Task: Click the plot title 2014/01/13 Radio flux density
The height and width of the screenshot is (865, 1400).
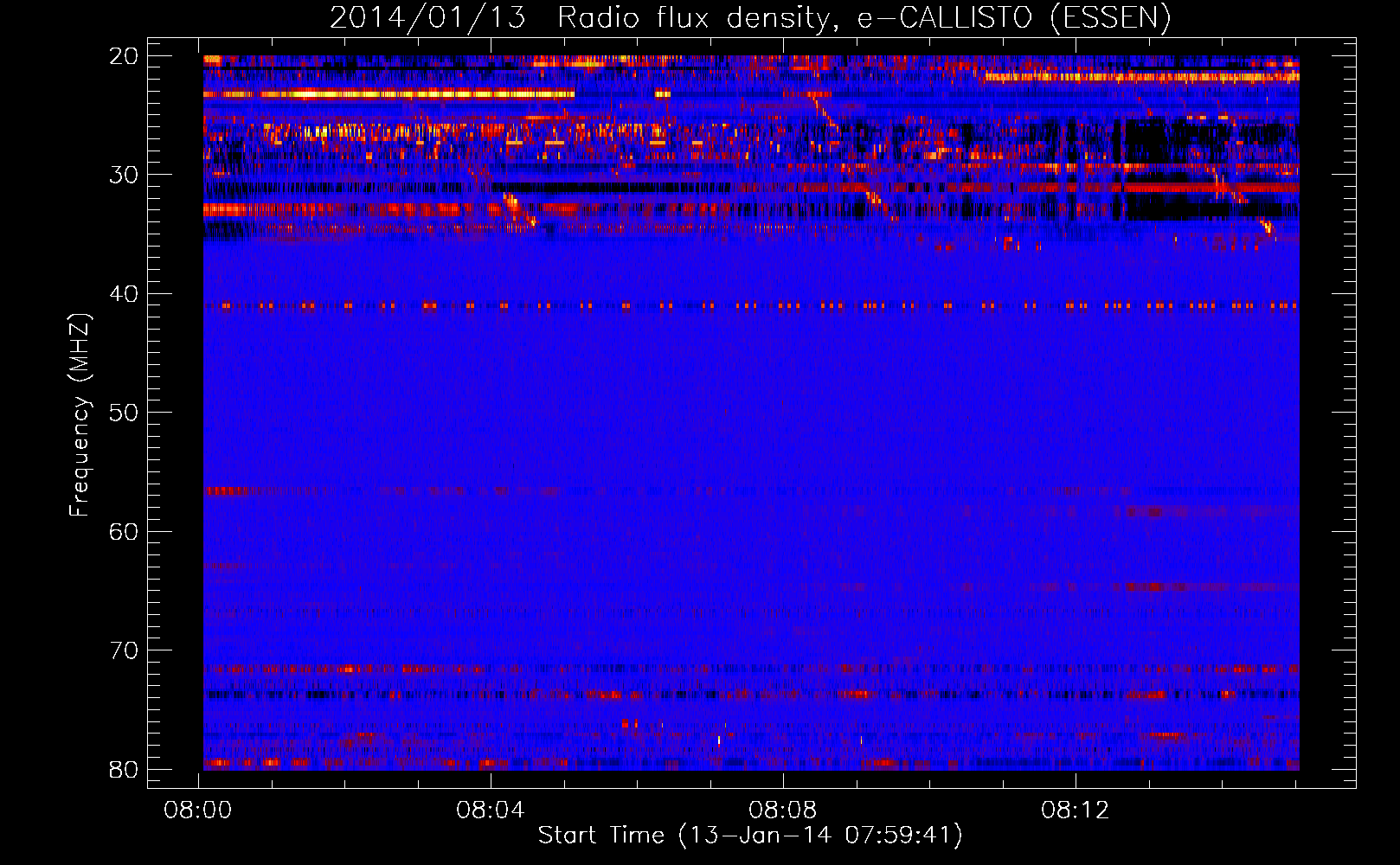Action: click(x=750, y=18)
